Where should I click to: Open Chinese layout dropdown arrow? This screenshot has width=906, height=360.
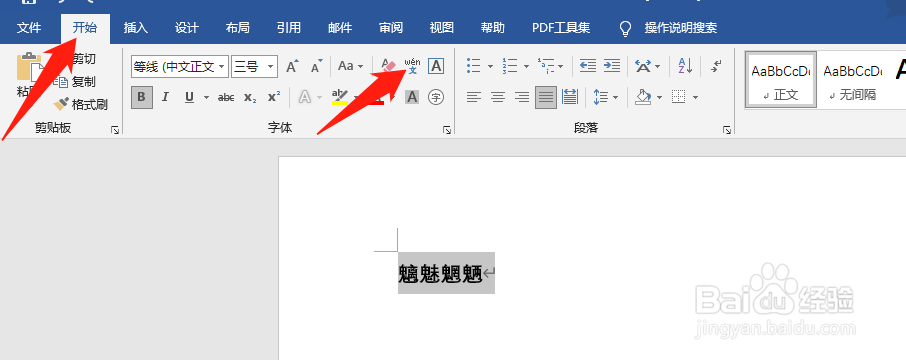tap(658, 66)
